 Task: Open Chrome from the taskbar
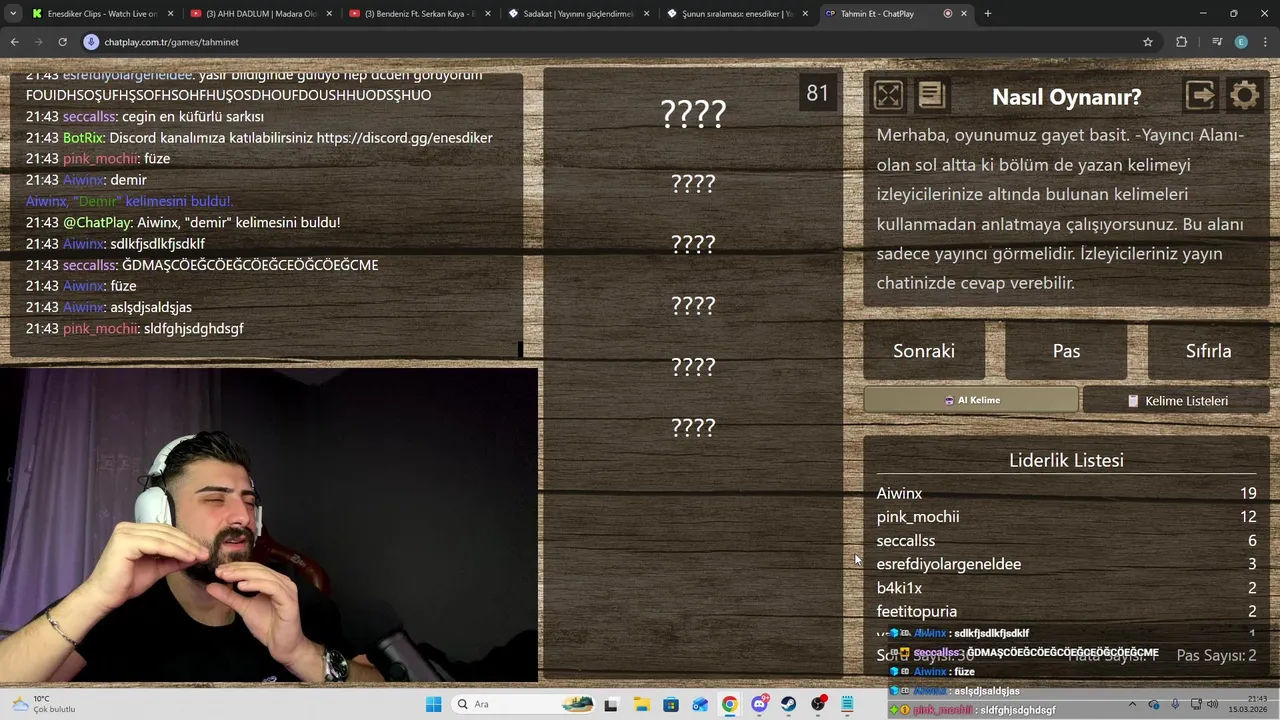click(729, 704)
